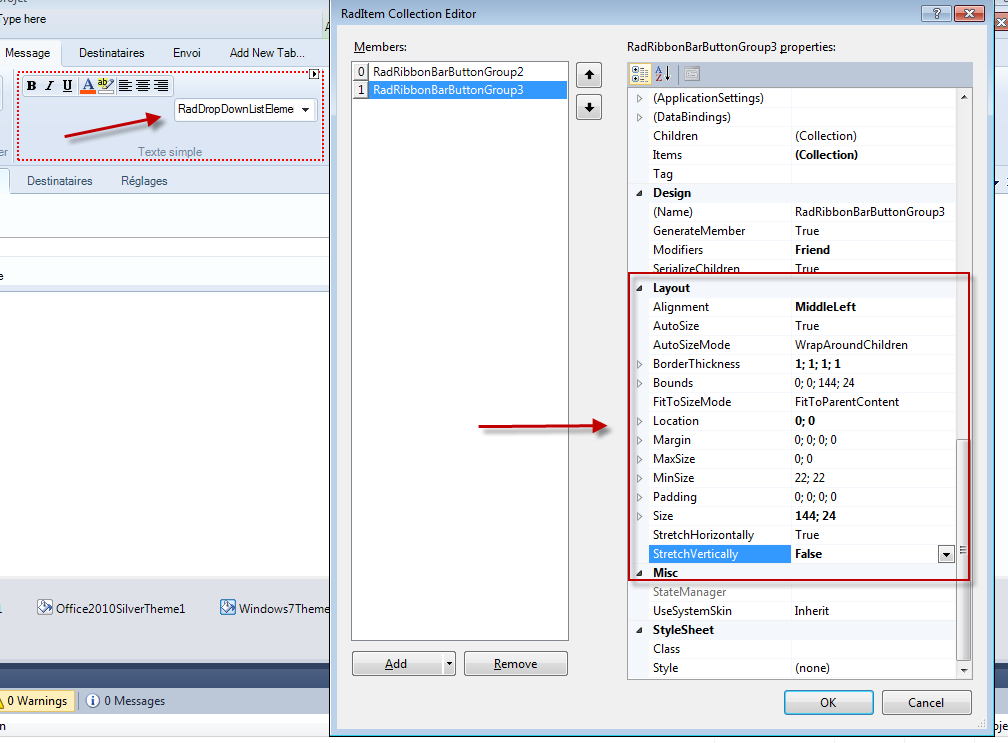Open the Réglages page tab

145,181
